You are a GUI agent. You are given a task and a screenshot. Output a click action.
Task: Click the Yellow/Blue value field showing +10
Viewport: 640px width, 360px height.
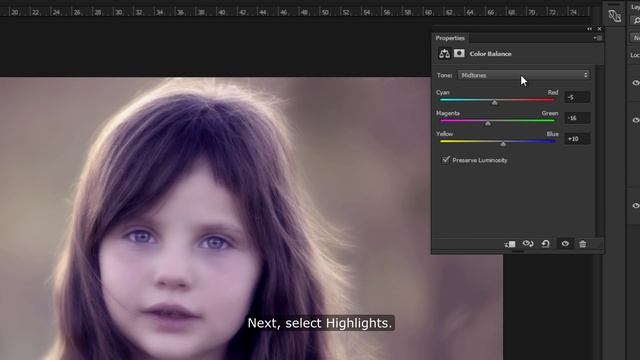[577, 139]
